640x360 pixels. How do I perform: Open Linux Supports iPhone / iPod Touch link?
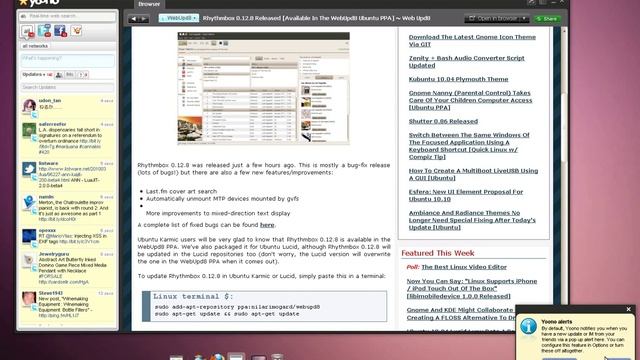coord(471,289)
